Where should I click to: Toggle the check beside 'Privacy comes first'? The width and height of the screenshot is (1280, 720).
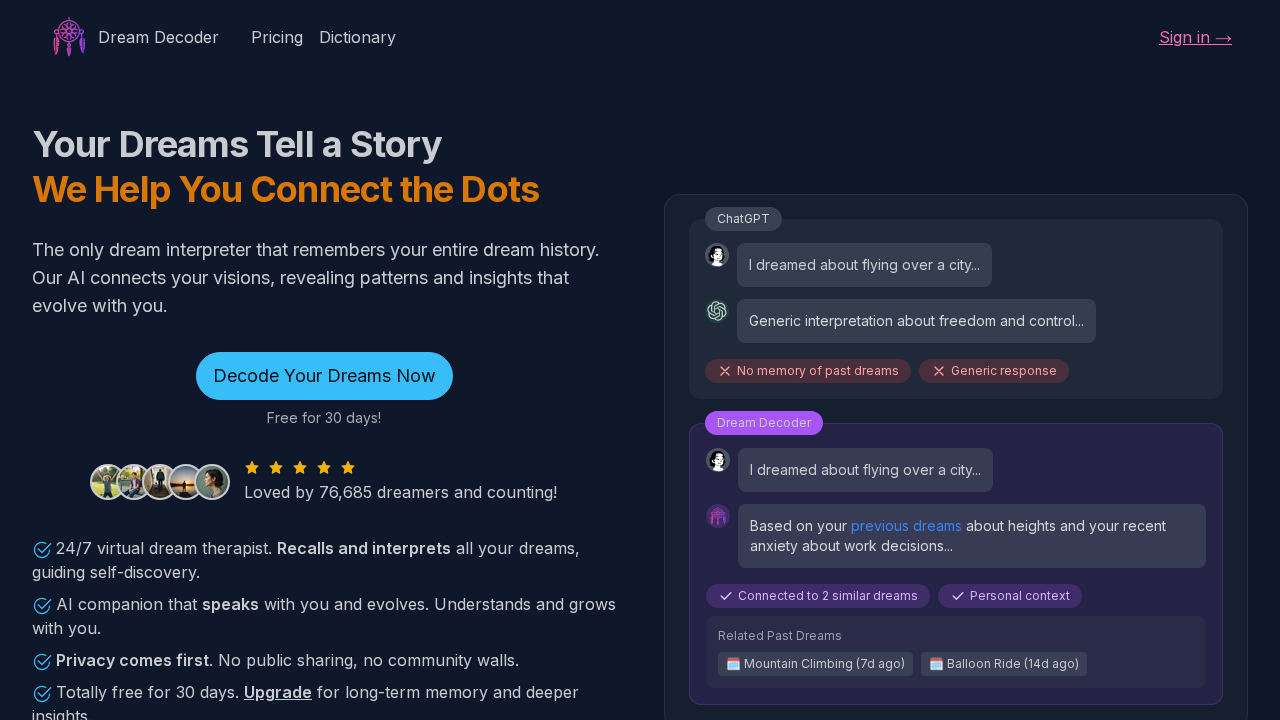tap(41, 661)
